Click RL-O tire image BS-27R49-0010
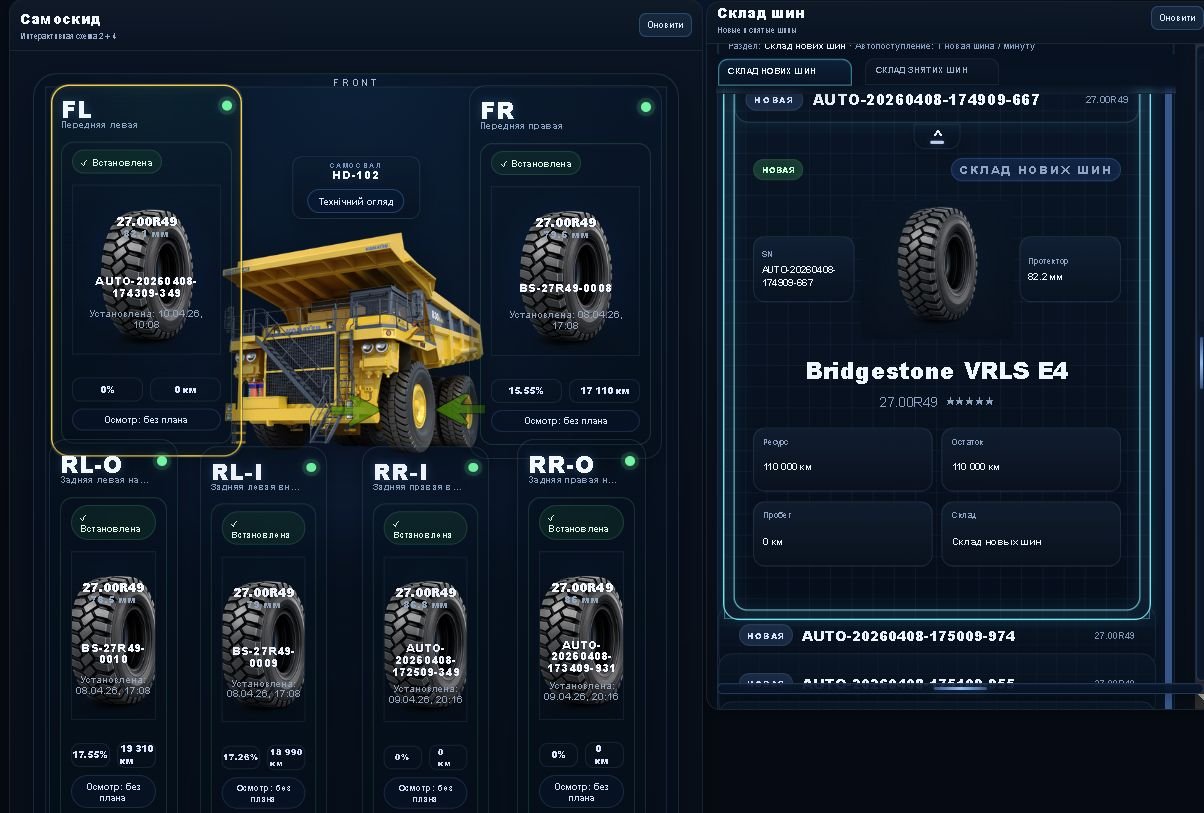Viewport: 1204px width, 813px height. [113, 636]
